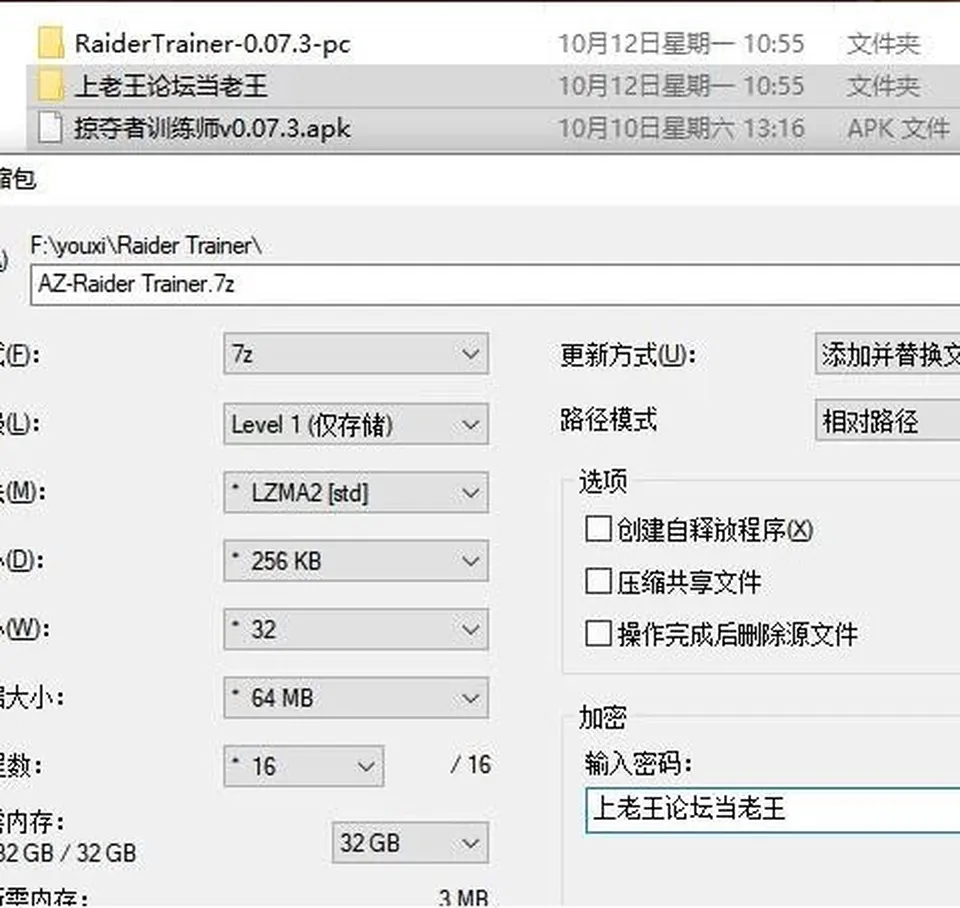960x908 pixels.
Task: Click the 加密 group heading
Action: pos(602,718)
